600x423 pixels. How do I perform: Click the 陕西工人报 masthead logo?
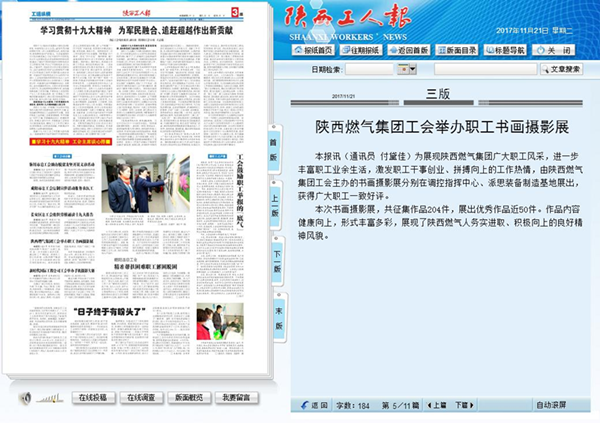(x=347, y=17)
